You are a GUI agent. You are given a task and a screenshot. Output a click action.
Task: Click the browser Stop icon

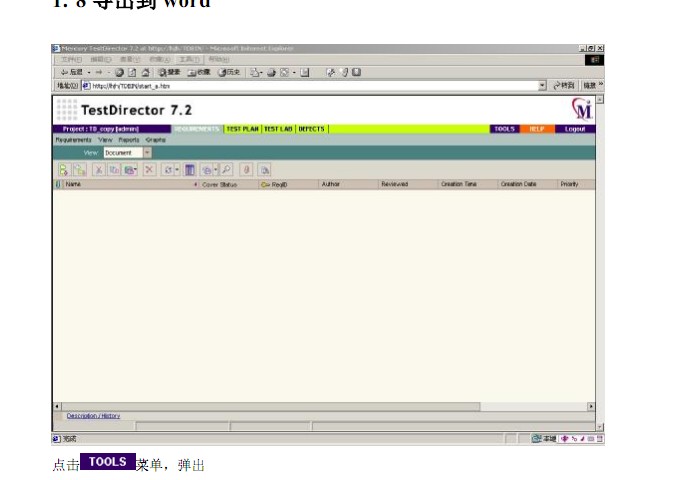119,72
